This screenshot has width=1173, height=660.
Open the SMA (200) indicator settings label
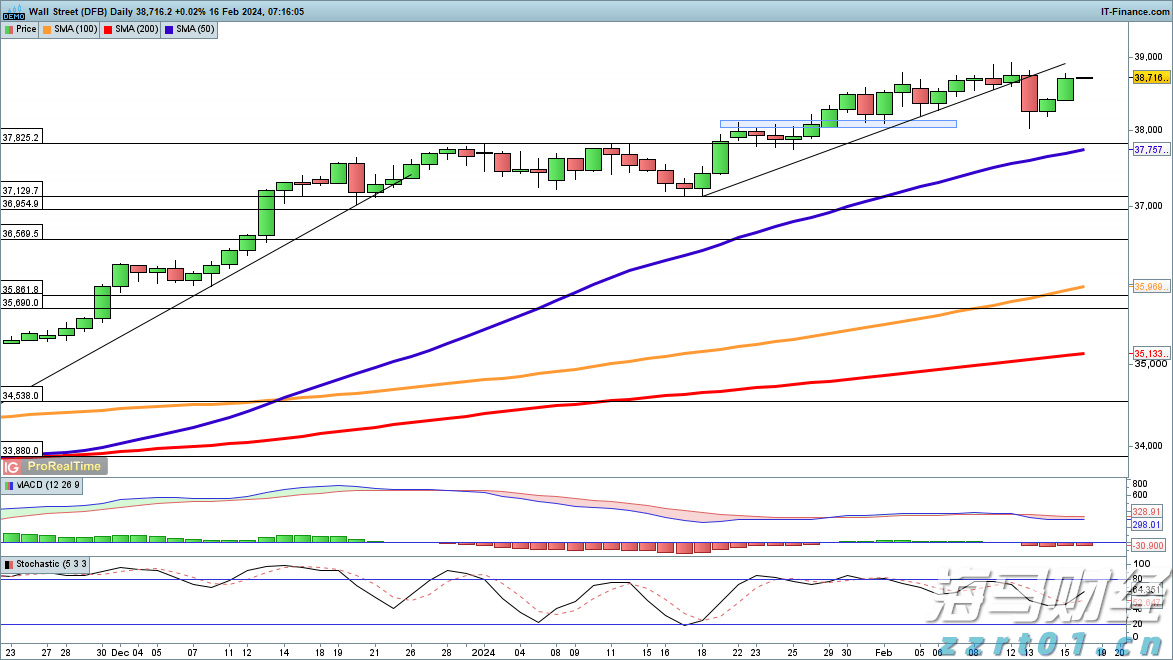coord(136,30)
